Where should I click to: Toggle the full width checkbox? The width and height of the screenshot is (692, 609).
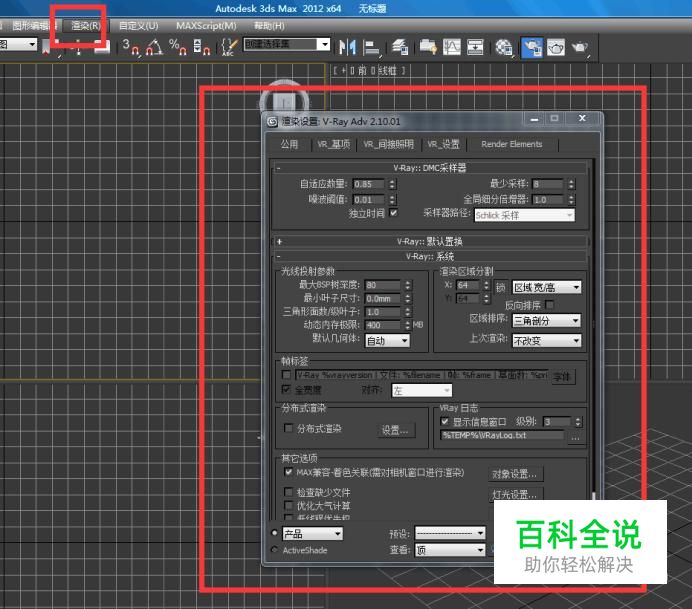[286, 390]
